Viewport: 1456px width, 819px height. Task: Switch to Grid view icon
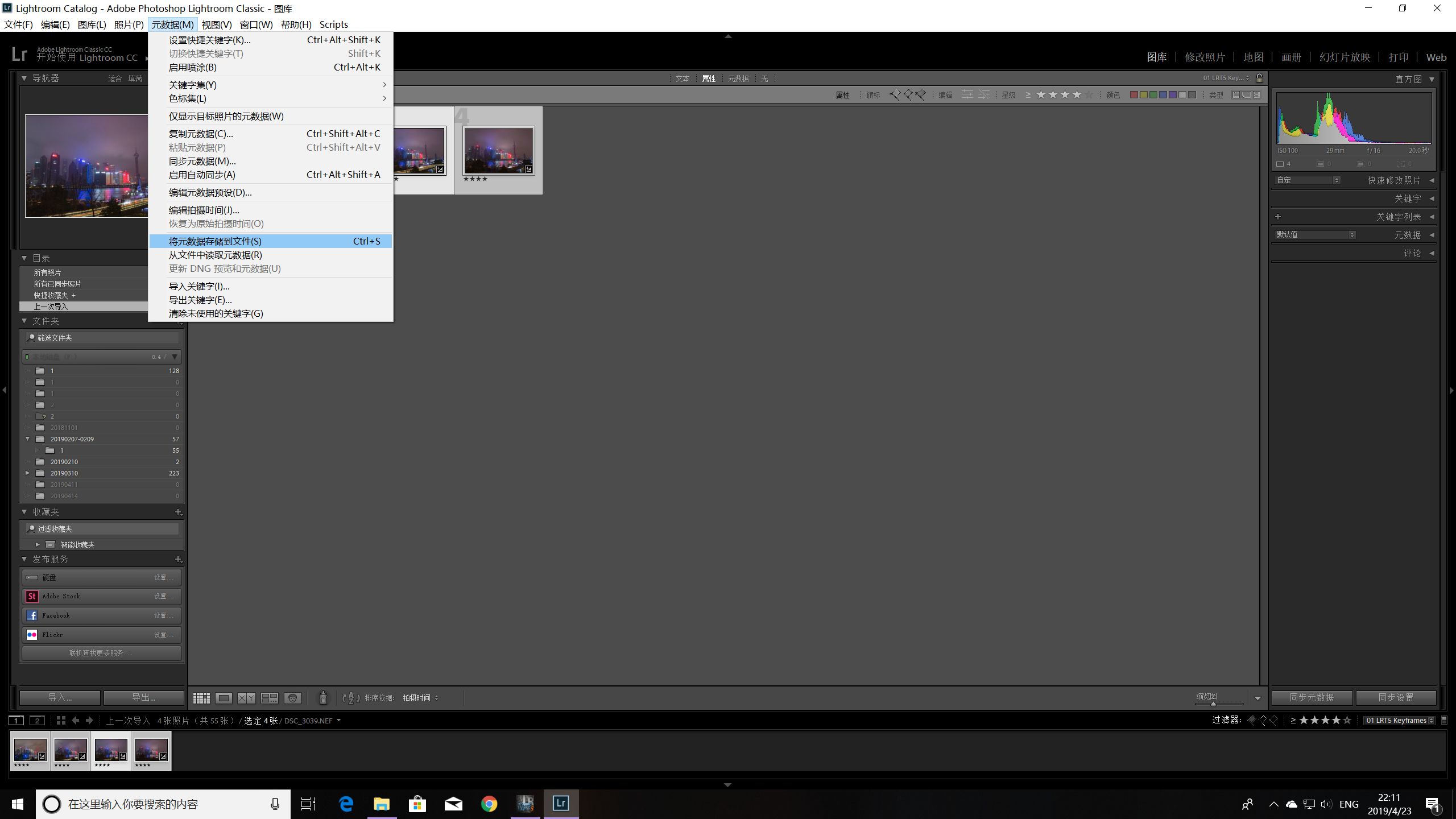201,698
